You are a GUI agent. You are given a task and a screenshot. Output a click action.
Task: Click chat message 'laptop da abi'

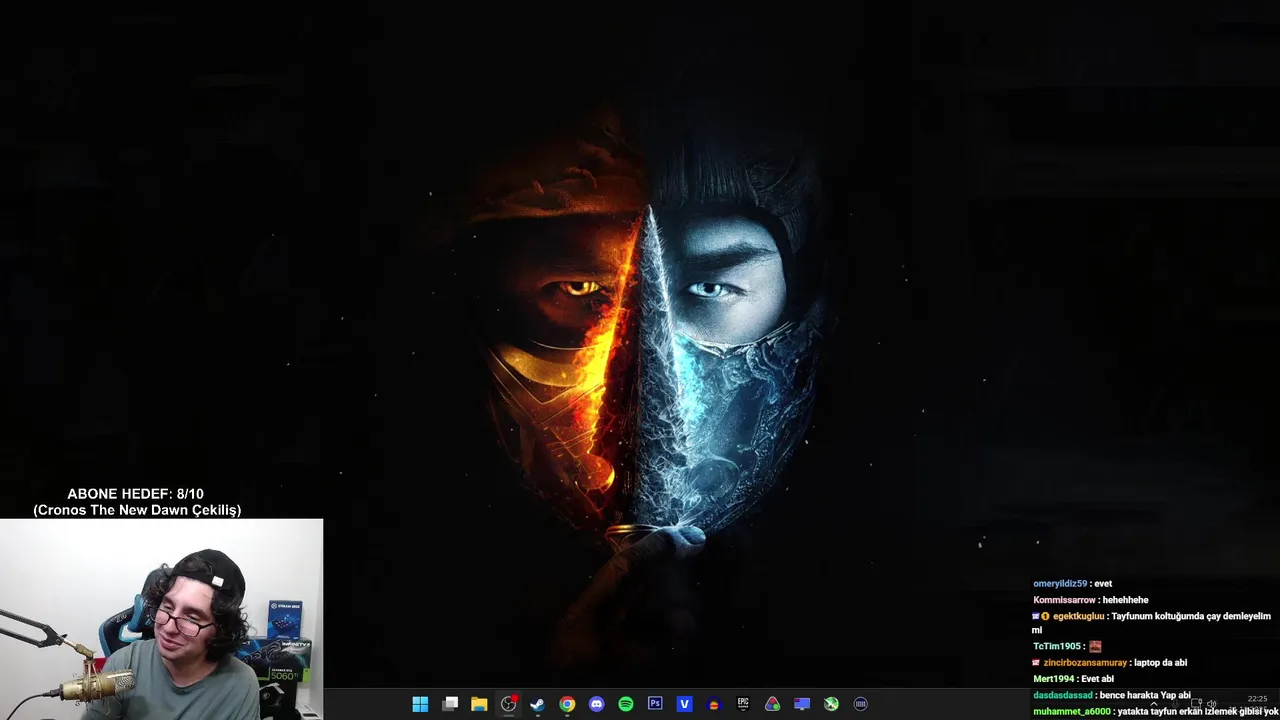click(1161, 662)
